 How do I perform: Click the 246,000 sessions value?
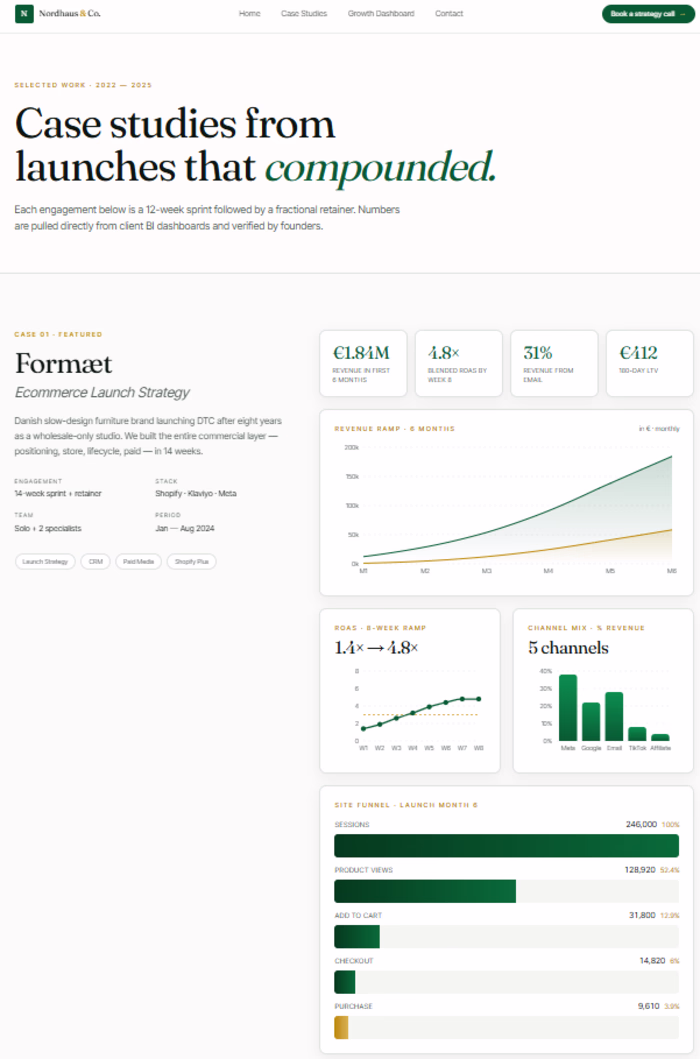point(641,825)
